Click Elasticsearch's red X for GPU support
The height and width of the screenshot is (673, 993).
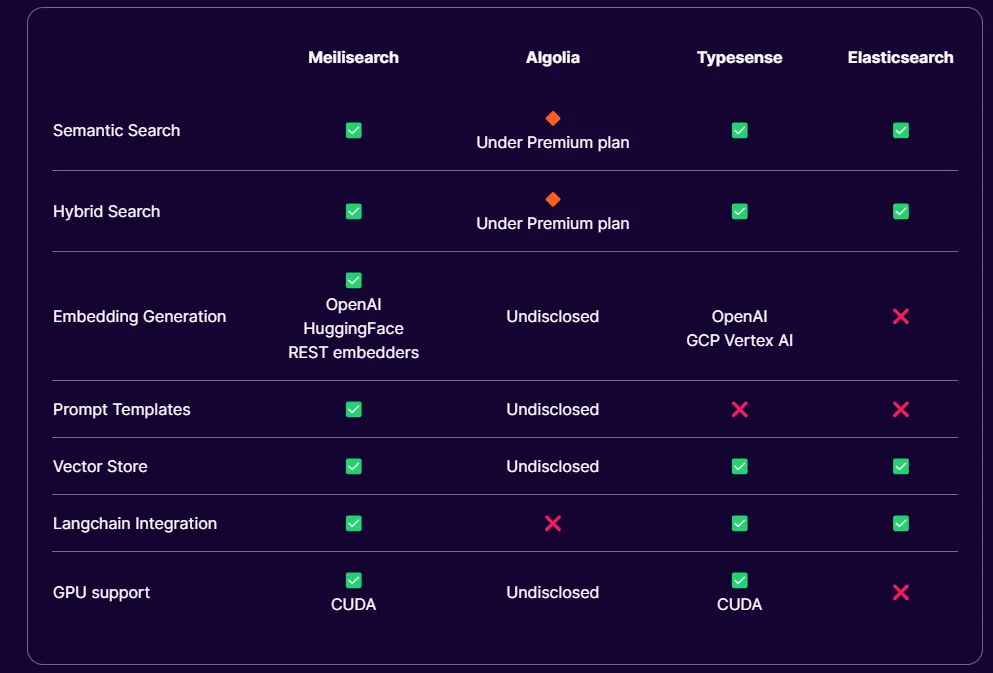coord(900,592)
